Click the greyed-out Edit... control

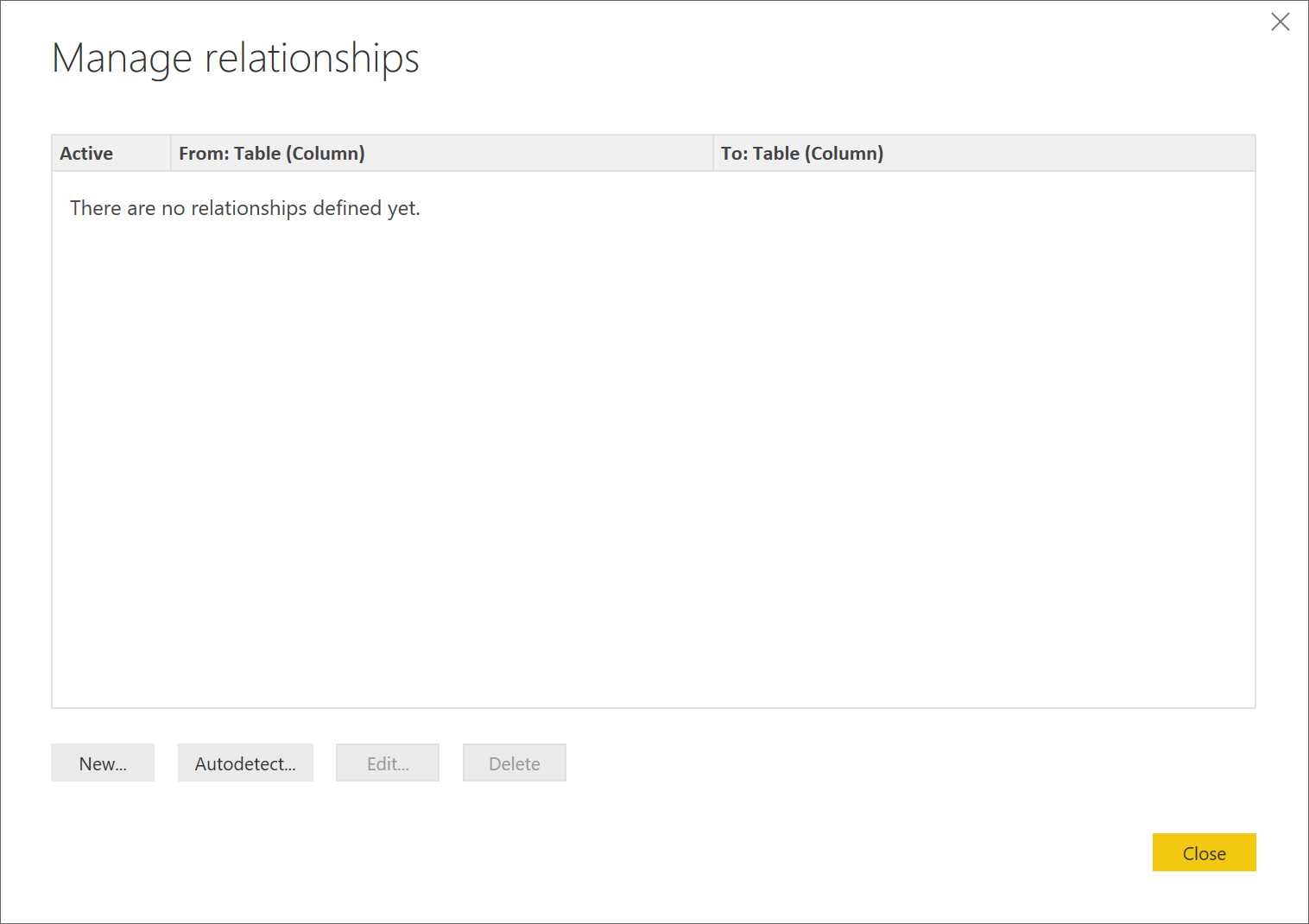387,763
